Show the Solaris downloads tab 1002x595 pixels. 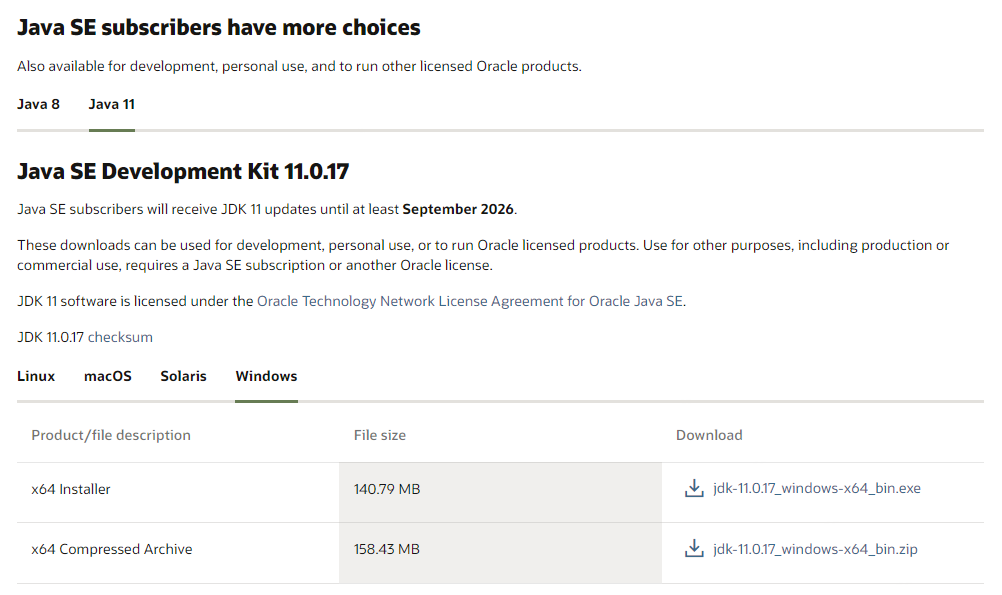[x=183, y=376]
